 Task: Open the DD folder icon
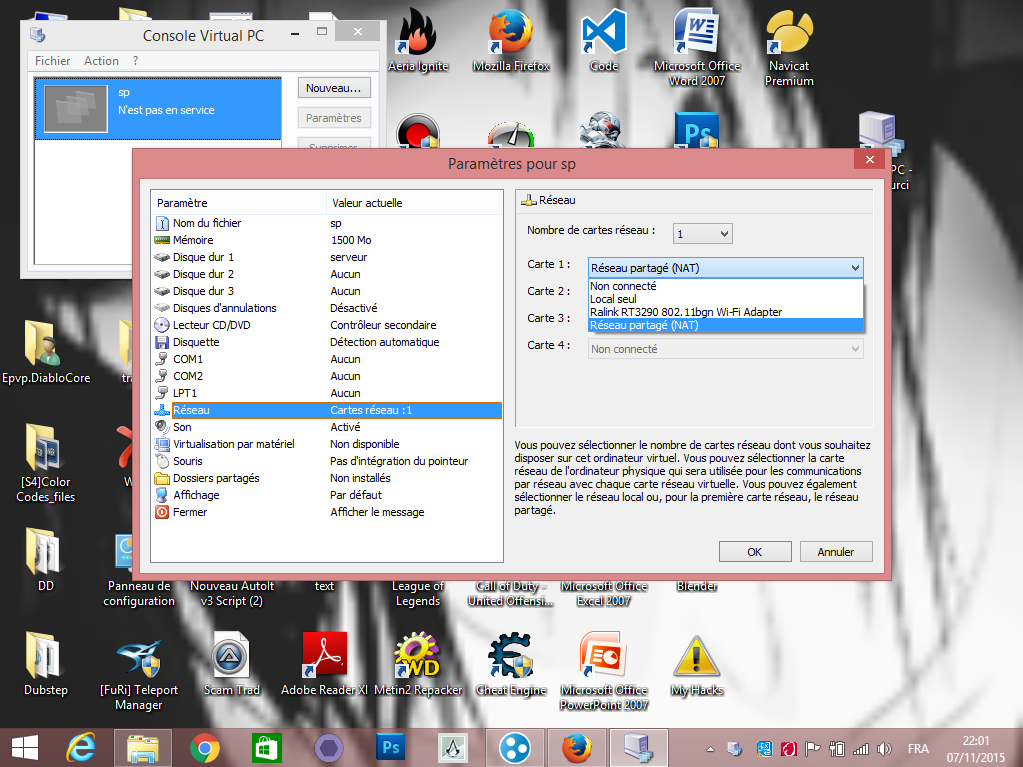pos(46,560)
